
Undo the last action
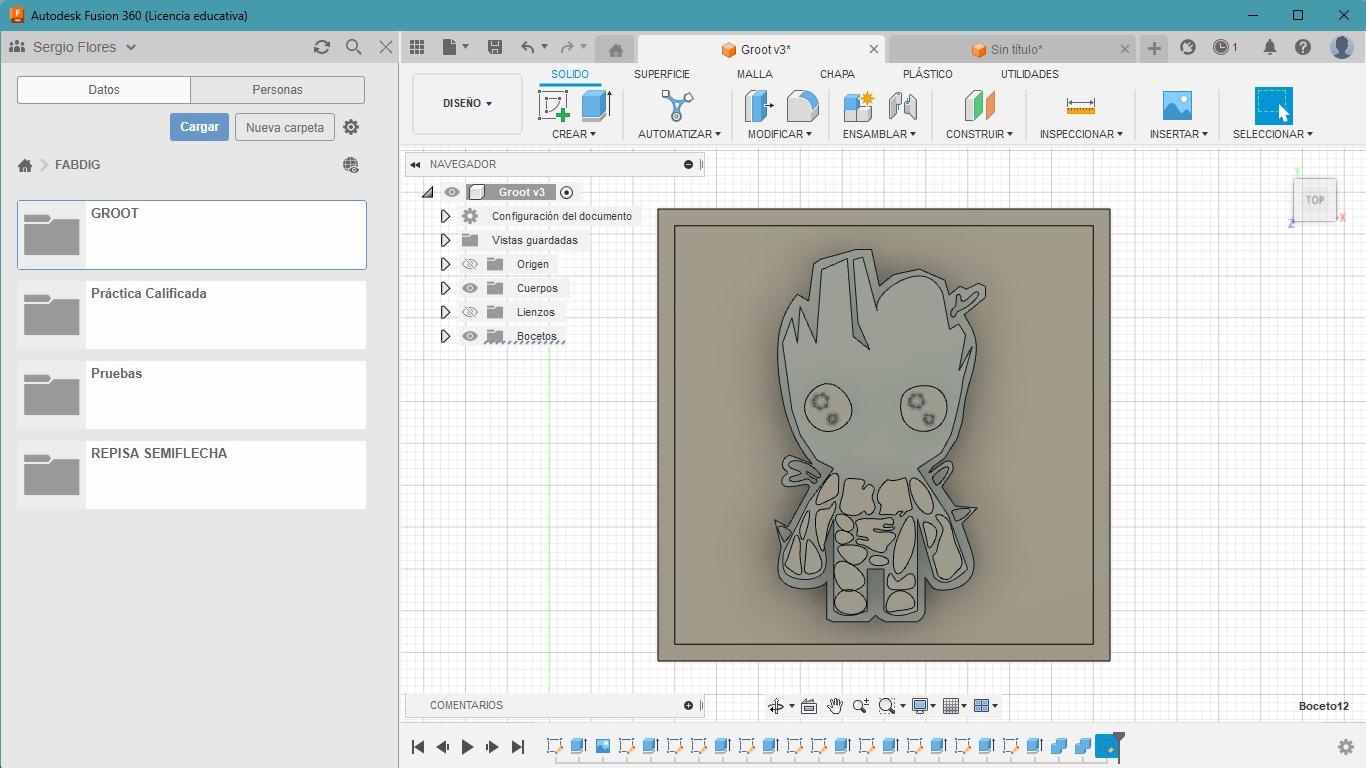[x=528, y=47]
